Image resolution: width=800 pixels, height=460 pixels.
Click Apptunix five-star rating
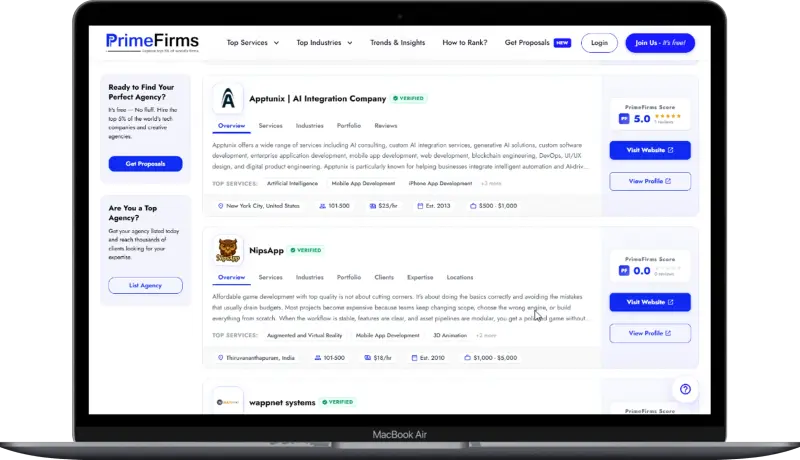(668, 117)
